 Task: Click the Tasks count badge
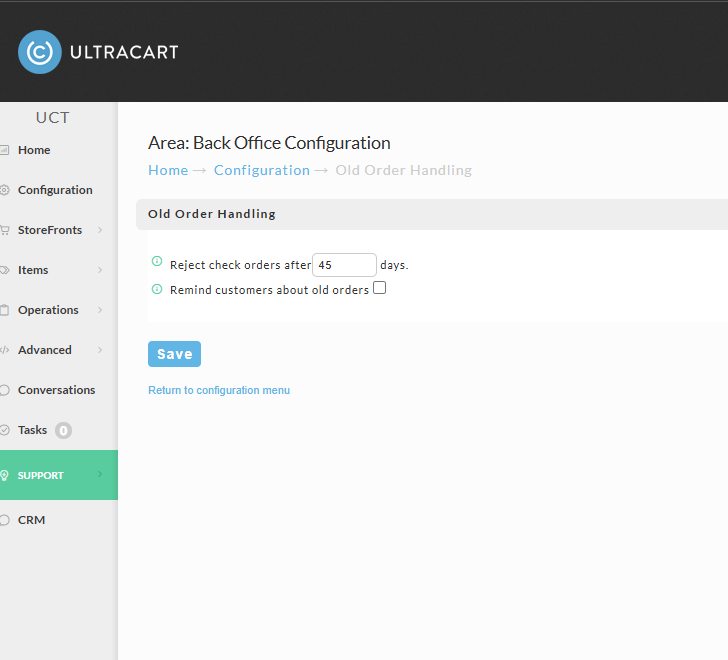[x=64, y=431]
